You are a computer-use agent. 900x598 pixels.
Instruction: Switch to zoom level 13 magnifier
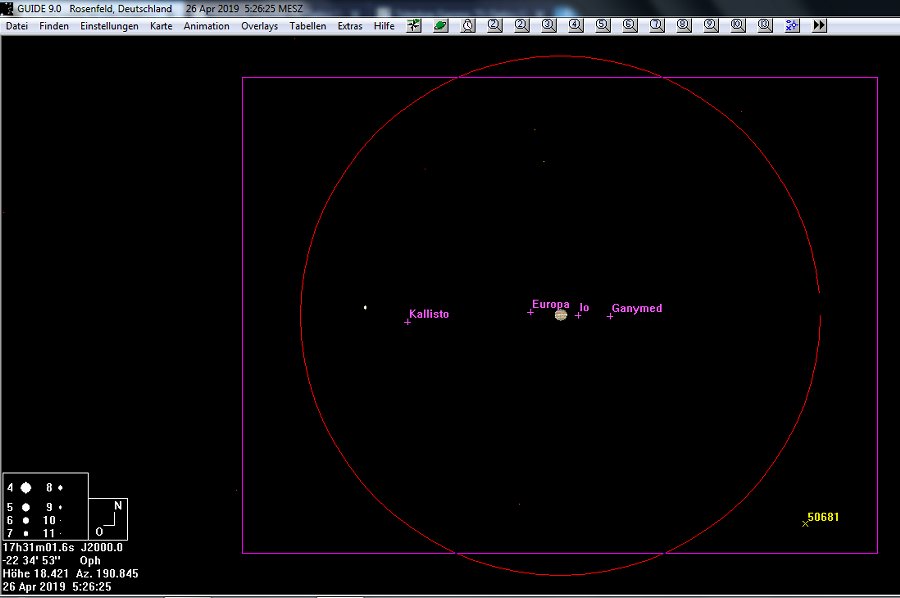[x=765, y=26]
